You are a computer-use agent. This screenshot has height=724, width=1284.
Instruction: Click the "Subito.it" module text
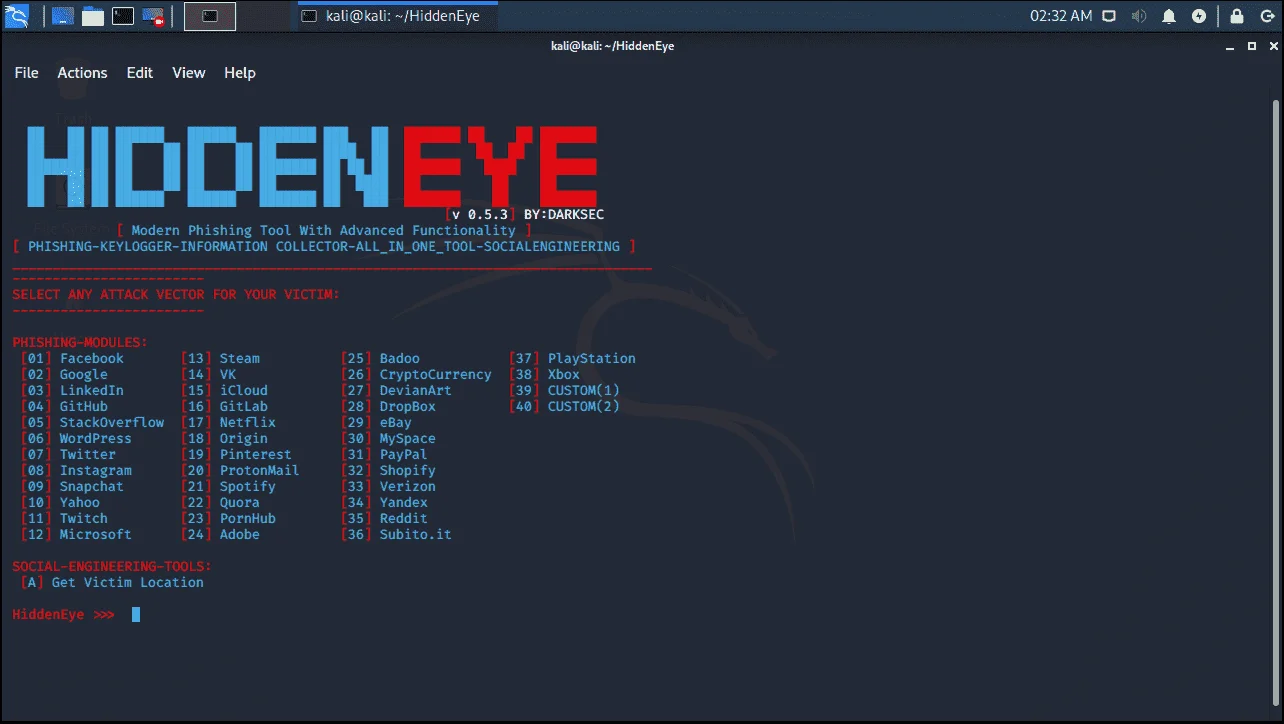click(x=416, y=535)
